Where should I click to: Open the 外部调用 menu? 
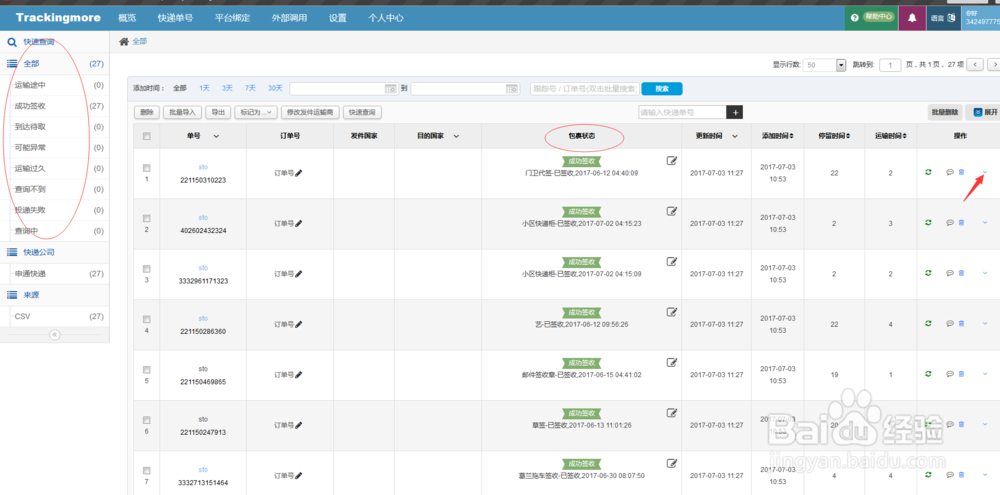pos(290,18)
